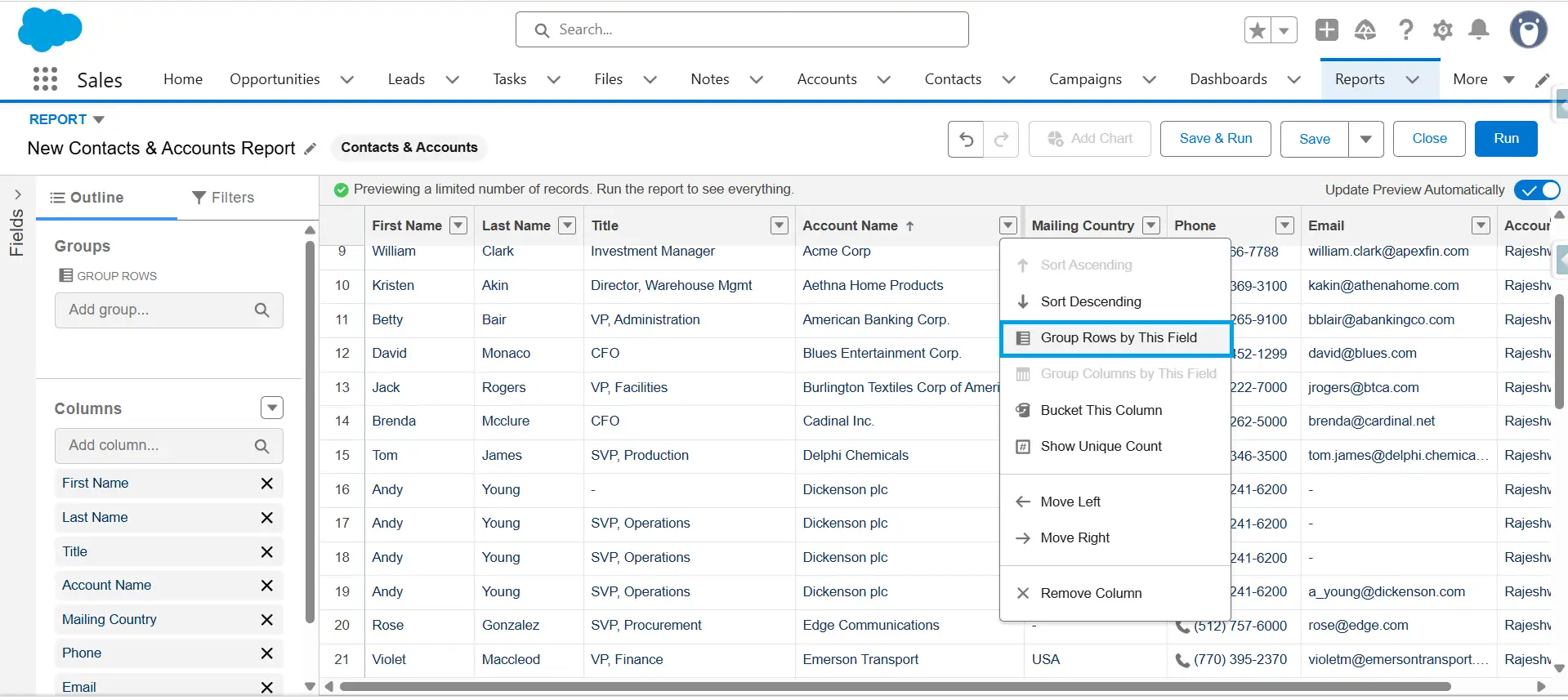Open the Help question mark icon
Screen dimensions: 1568x700
[1405, 30]
